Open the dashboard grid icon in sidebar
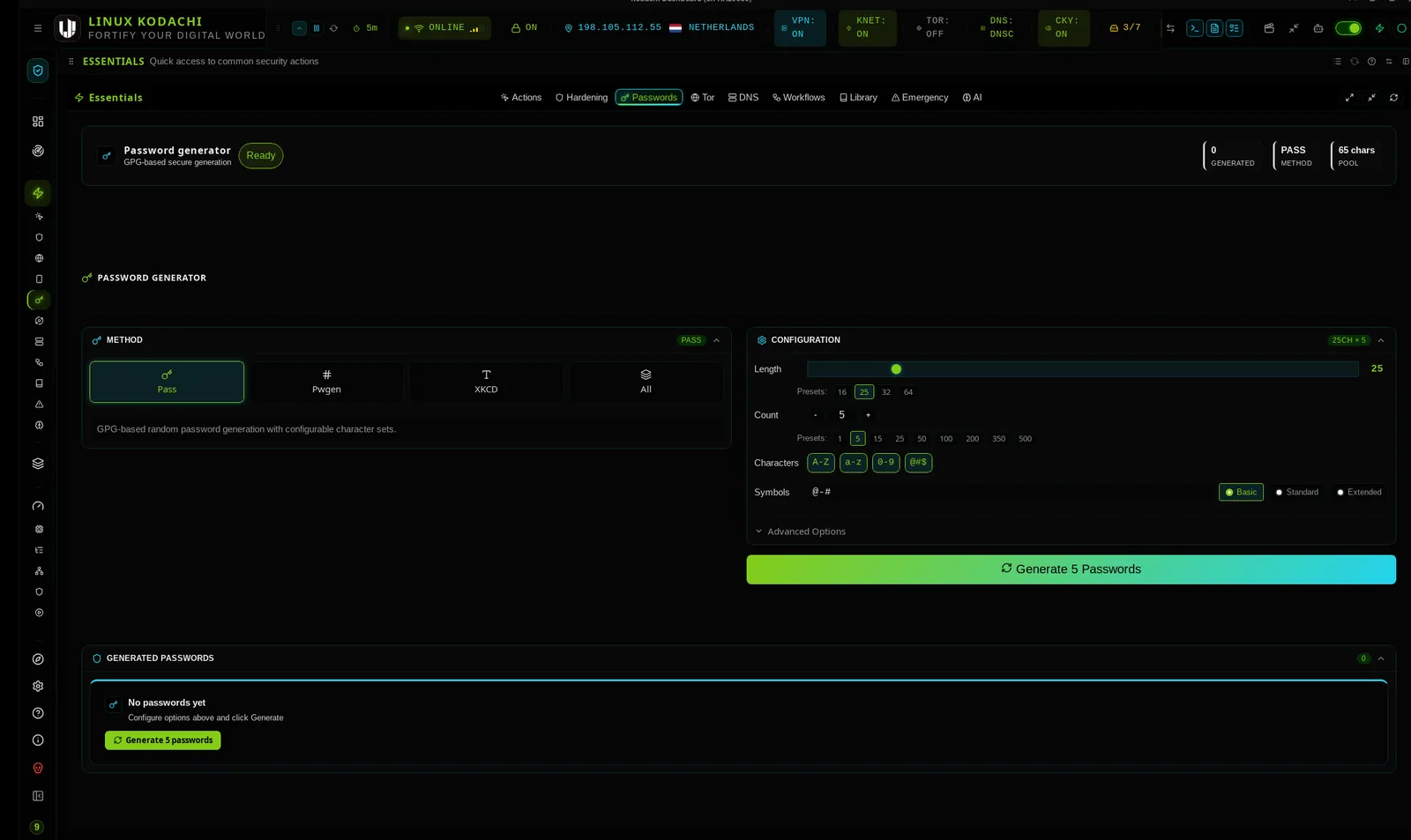This screenshot has width=1411, height=840. [x=38, y=122]
